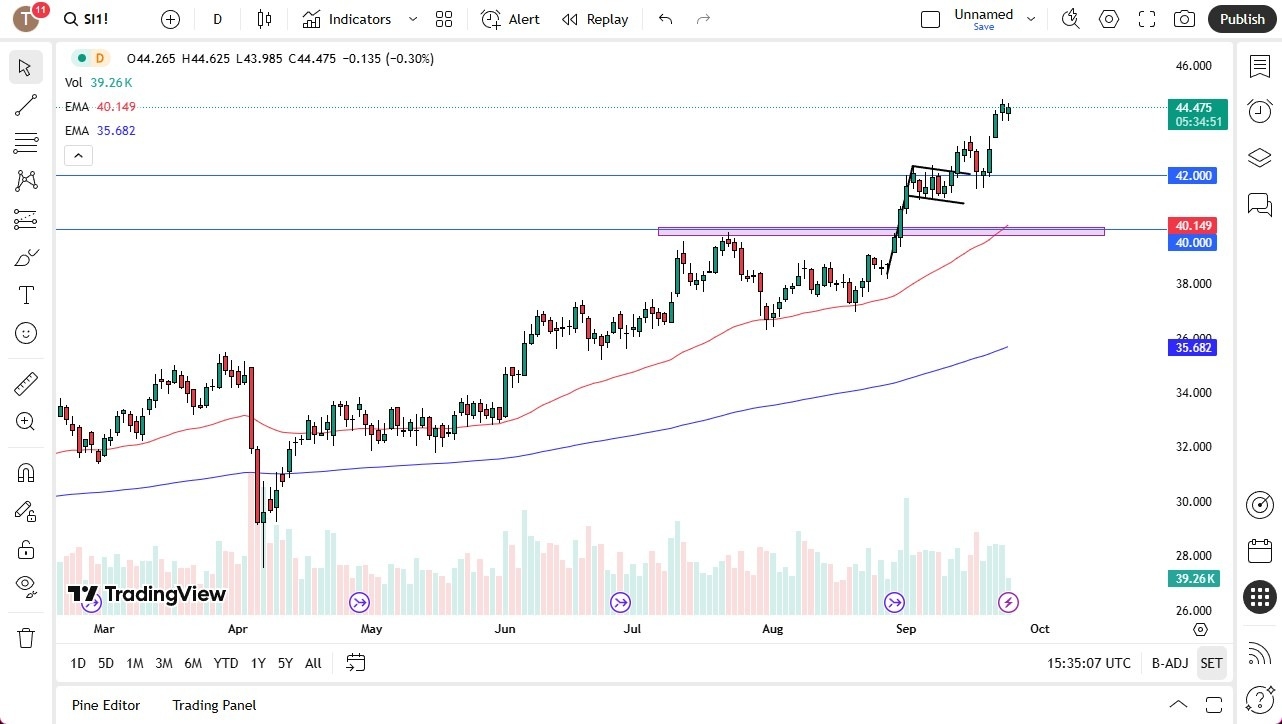Enable B-ADJ back-adjustment mode
Viewport: 1282px width, 724px height.
[x=1169, y=662]
